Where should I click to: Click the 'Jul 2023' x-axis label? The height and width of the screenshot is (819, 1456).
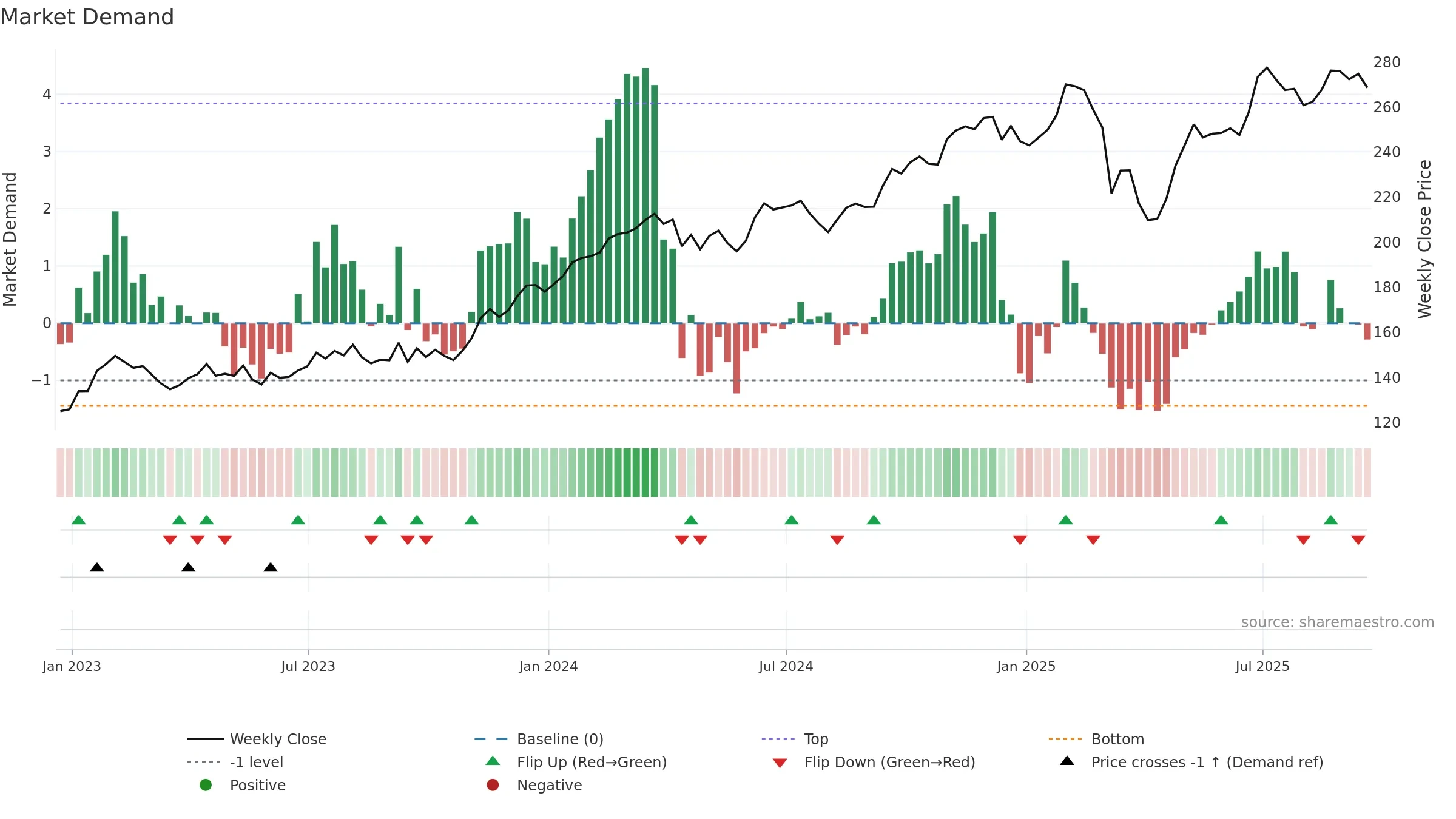[308, 667]
